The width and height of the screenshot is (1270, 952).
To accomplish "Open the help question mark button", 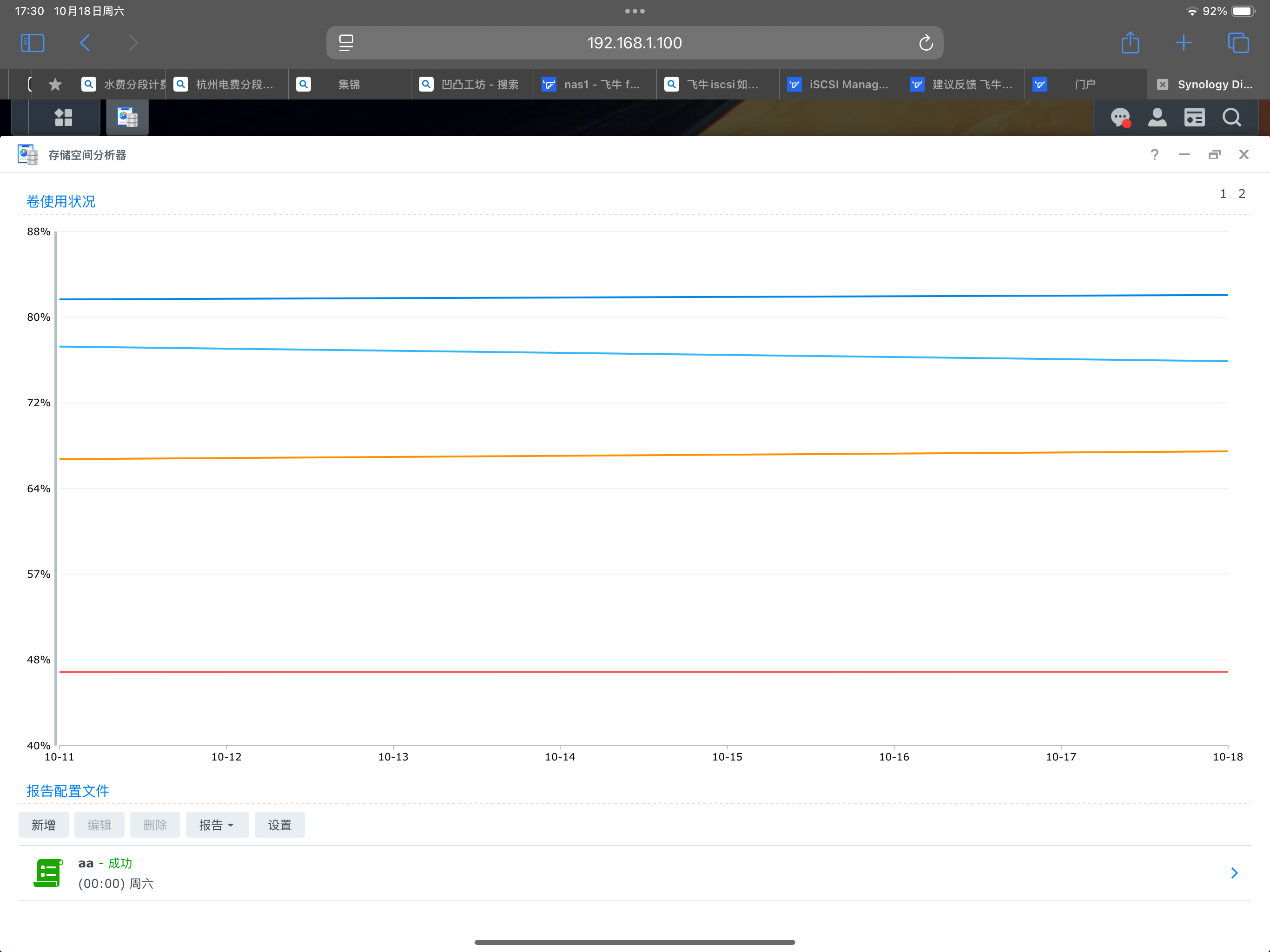I will pyautogui.click(x=1155, y=154).
